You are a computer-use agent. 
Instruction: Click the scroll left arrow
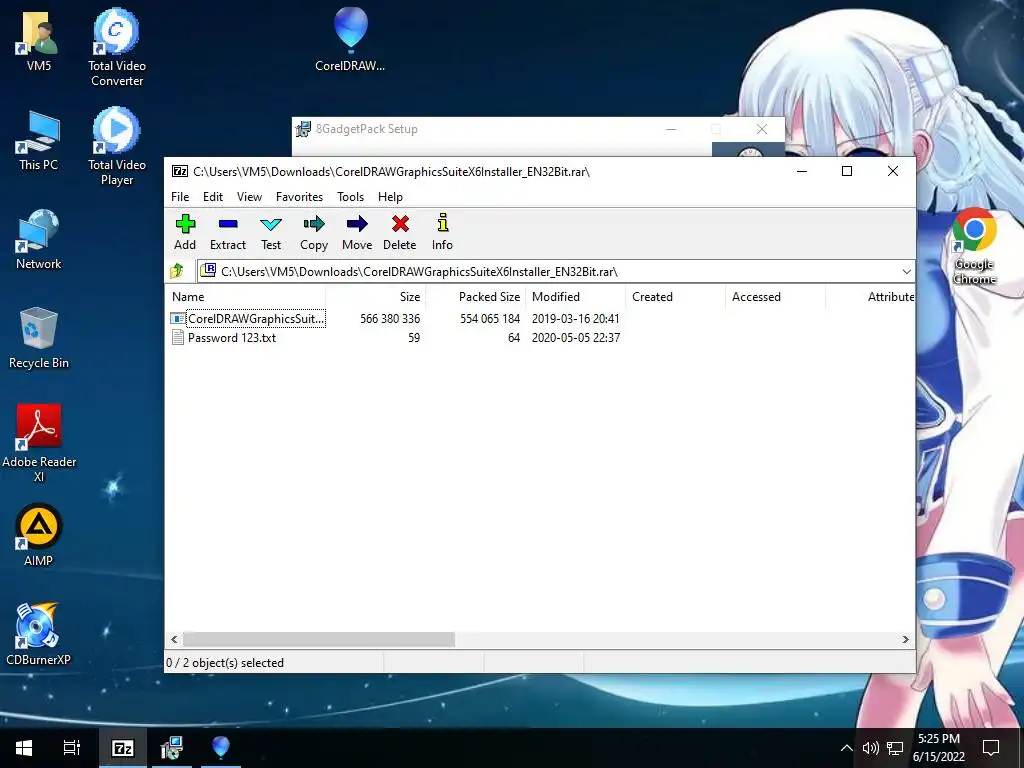(174, 639)
